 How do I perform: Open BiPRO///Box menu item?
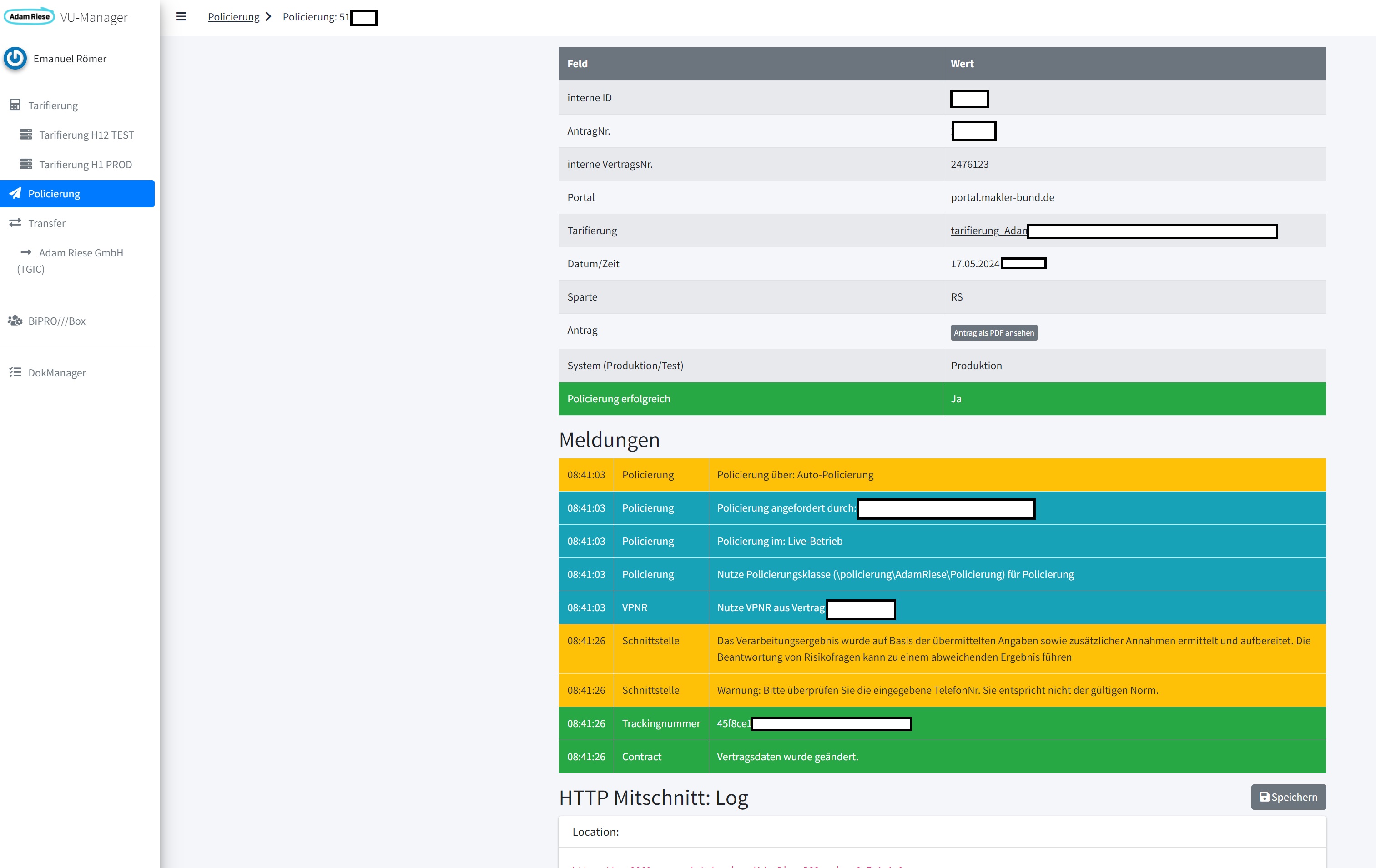click(56, 321)
